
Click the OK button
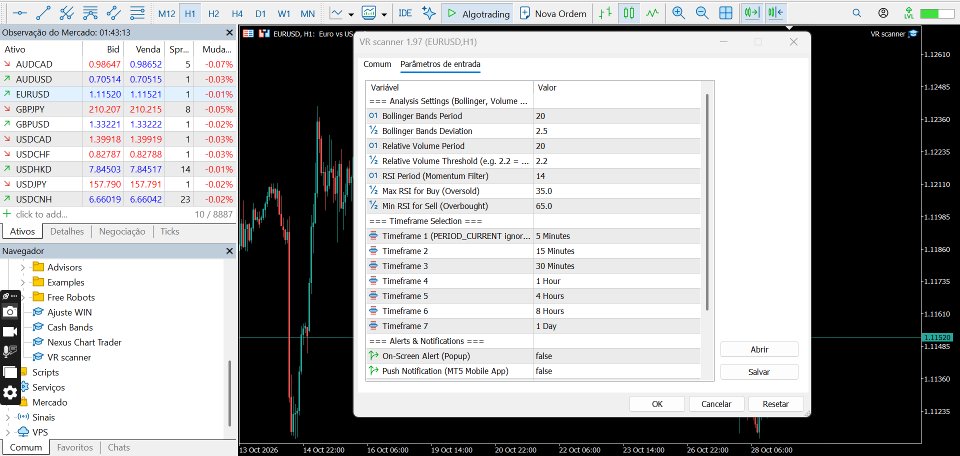click(657, 404)
